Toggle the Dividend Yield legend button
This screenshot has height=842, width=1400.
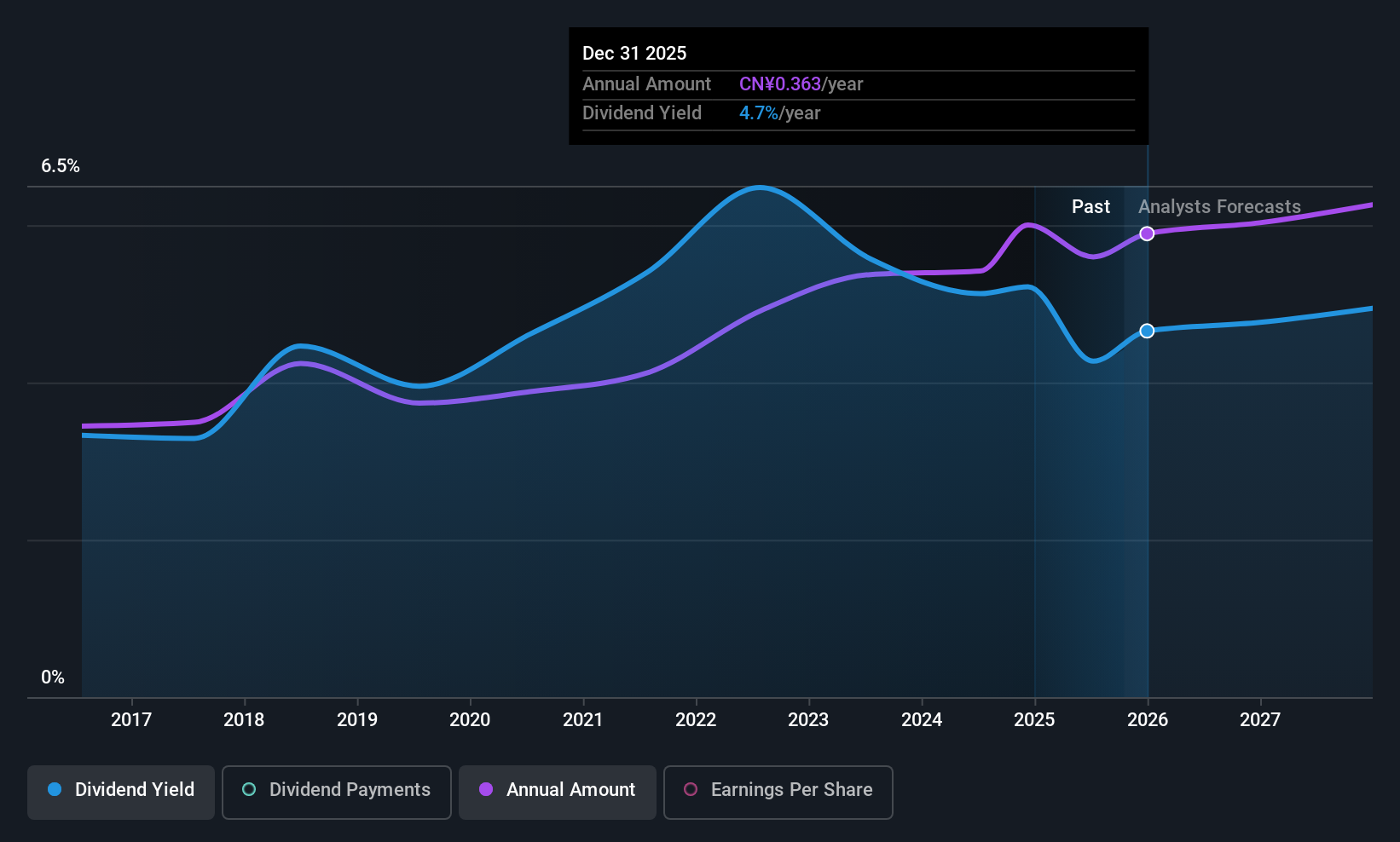pyautogui.click(x=121, y=792)
